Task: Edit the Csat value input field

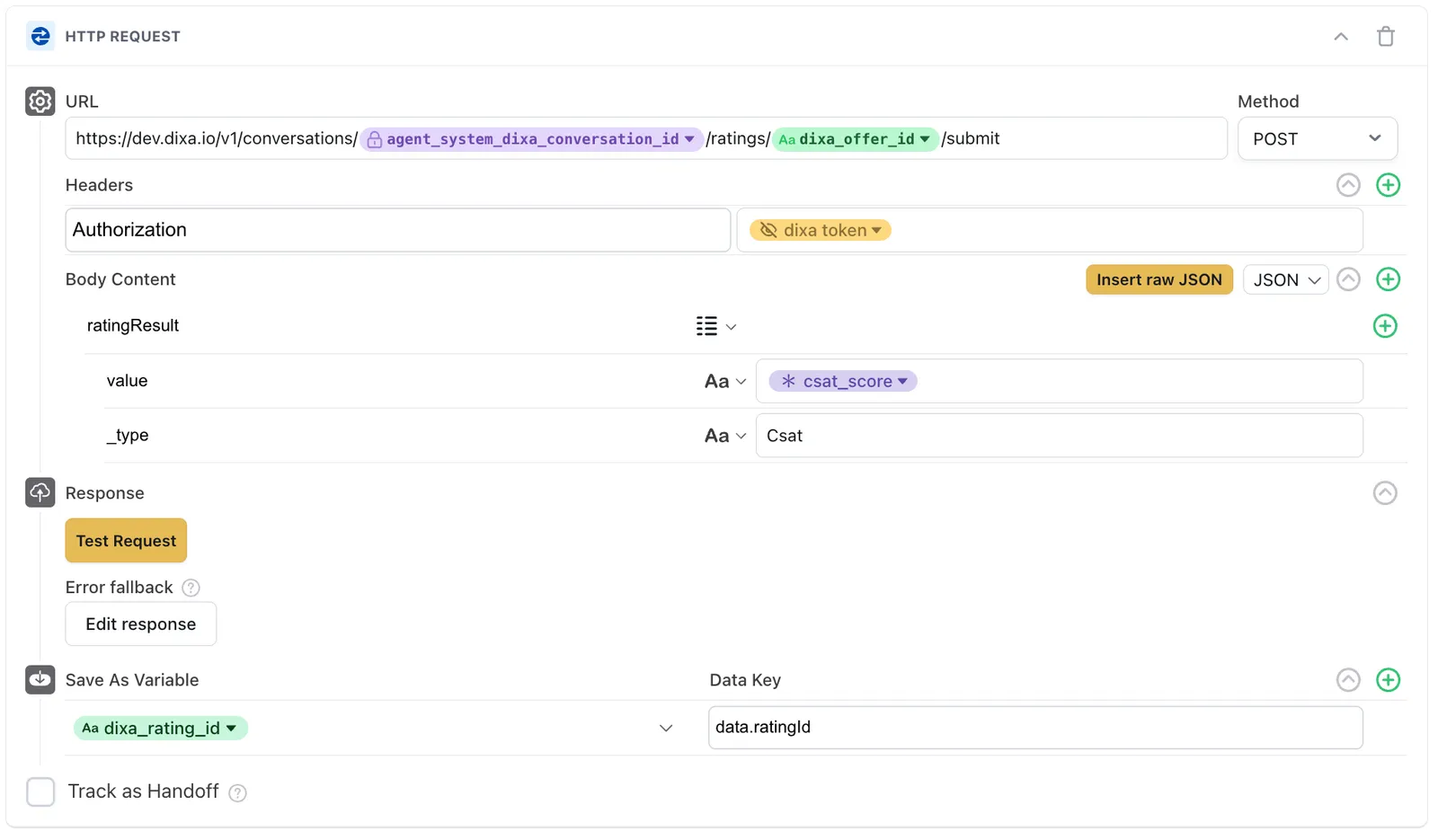Action: click(1060, 436)
